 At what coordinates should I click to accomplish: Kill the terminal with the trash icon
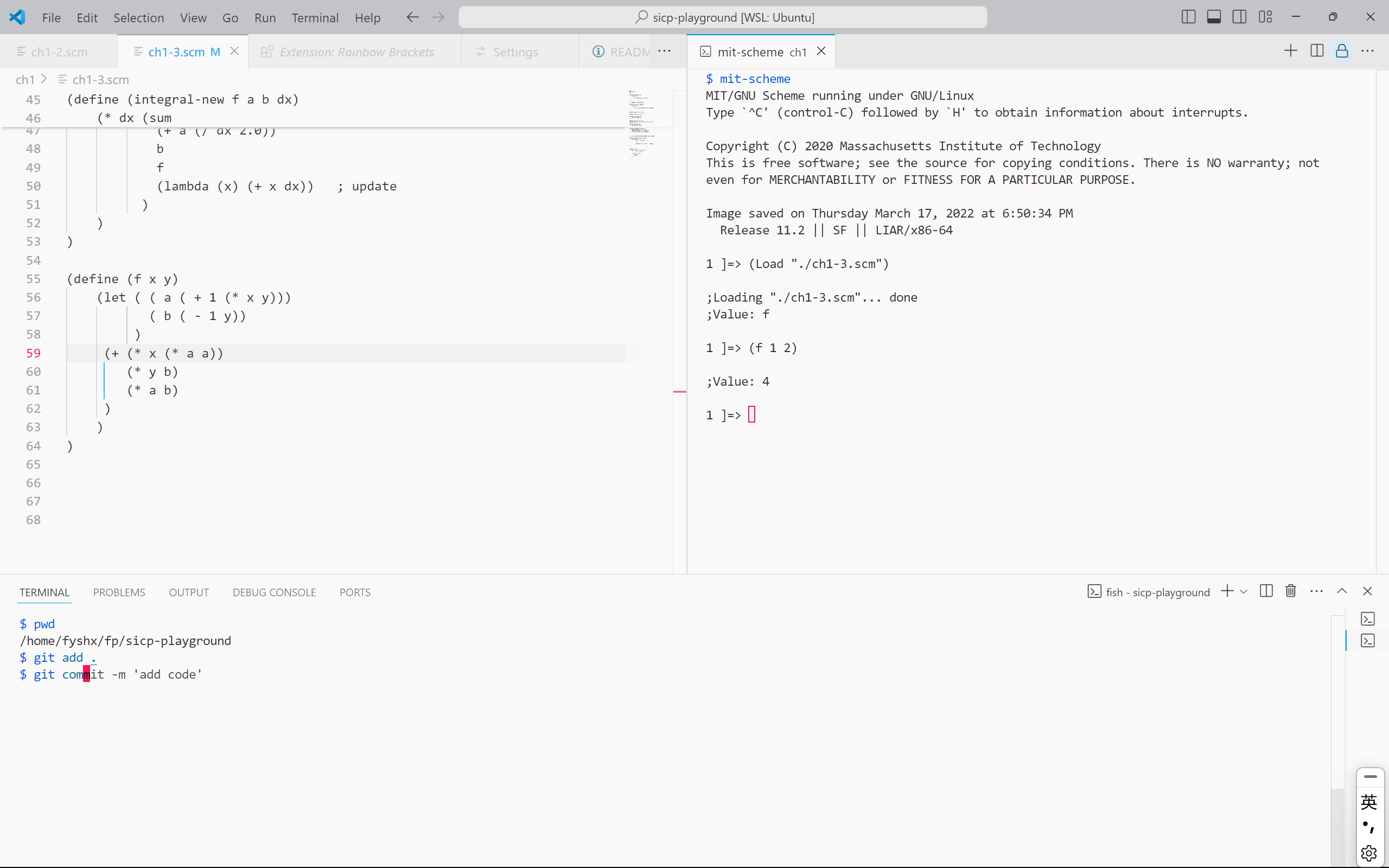1290,591
